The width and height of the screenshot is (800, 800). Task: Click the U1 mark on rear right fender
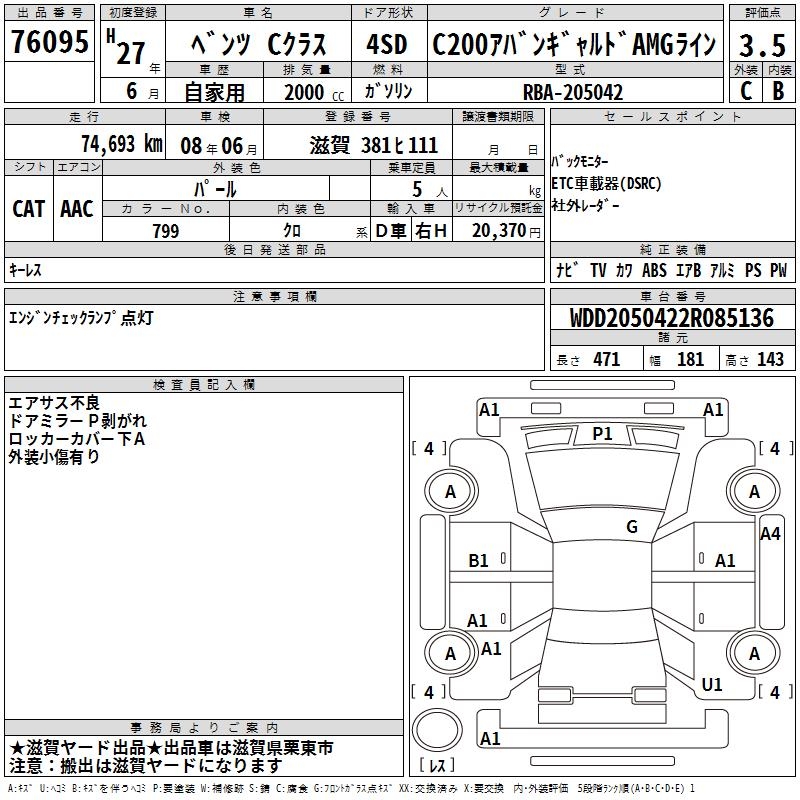[712, 685]
